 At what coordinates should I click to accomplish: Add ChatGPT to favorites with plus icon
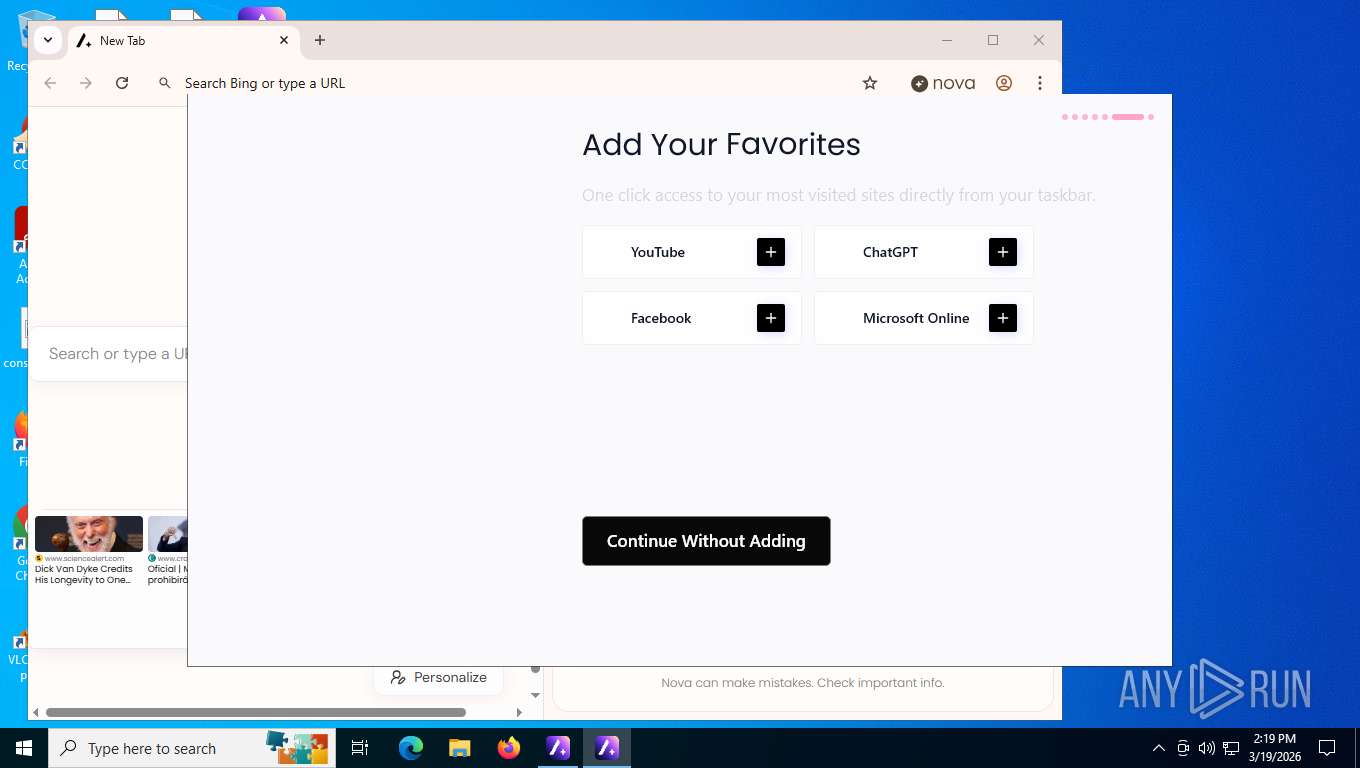coord(1003,252)
